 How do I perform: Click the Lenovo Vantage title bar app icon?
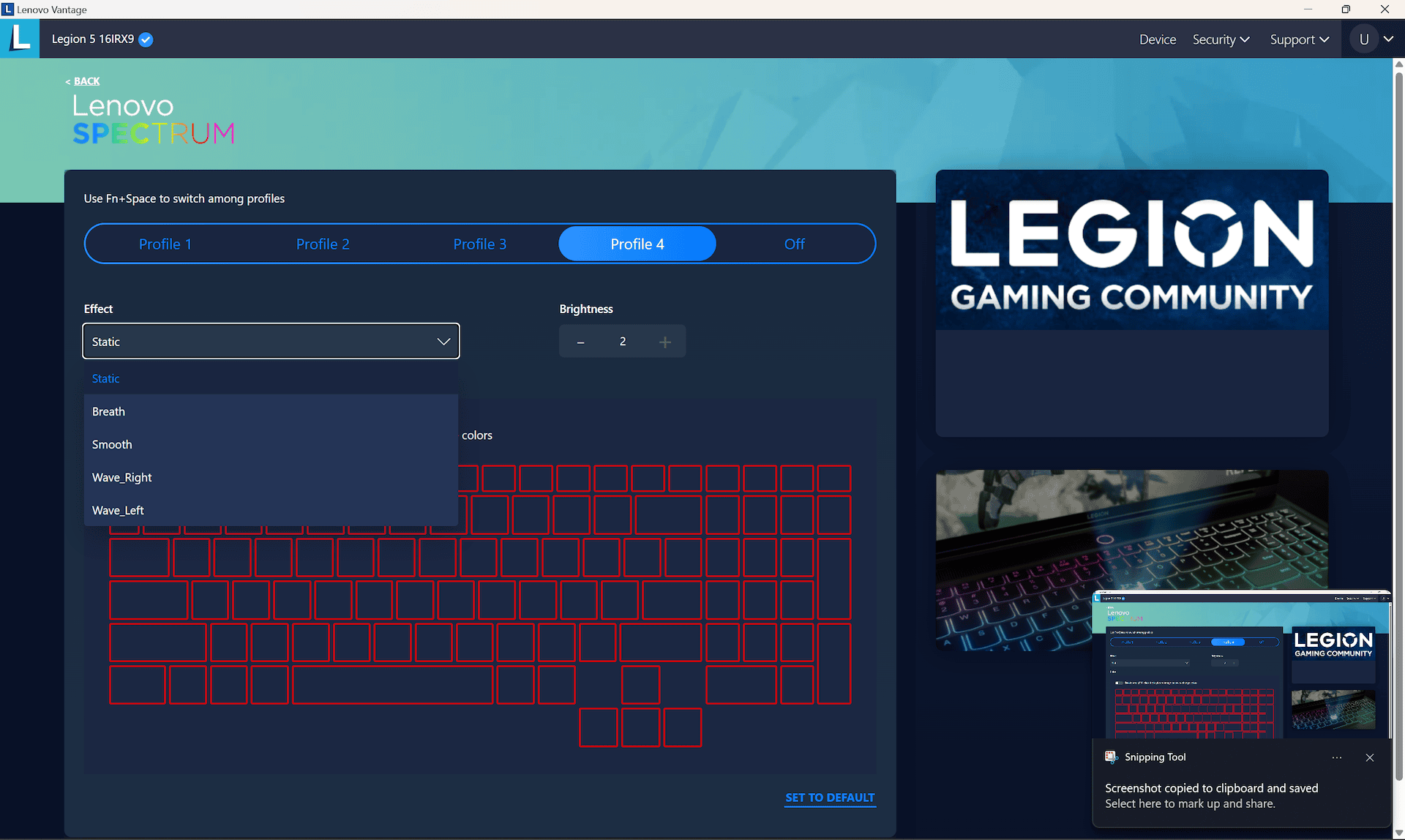pyautogui.click(x=8, y=10)
